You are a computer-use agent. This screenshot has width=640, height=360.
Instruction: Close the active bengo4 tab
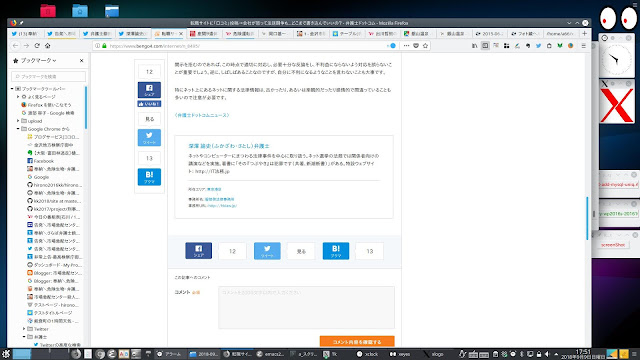coord(181,34)
